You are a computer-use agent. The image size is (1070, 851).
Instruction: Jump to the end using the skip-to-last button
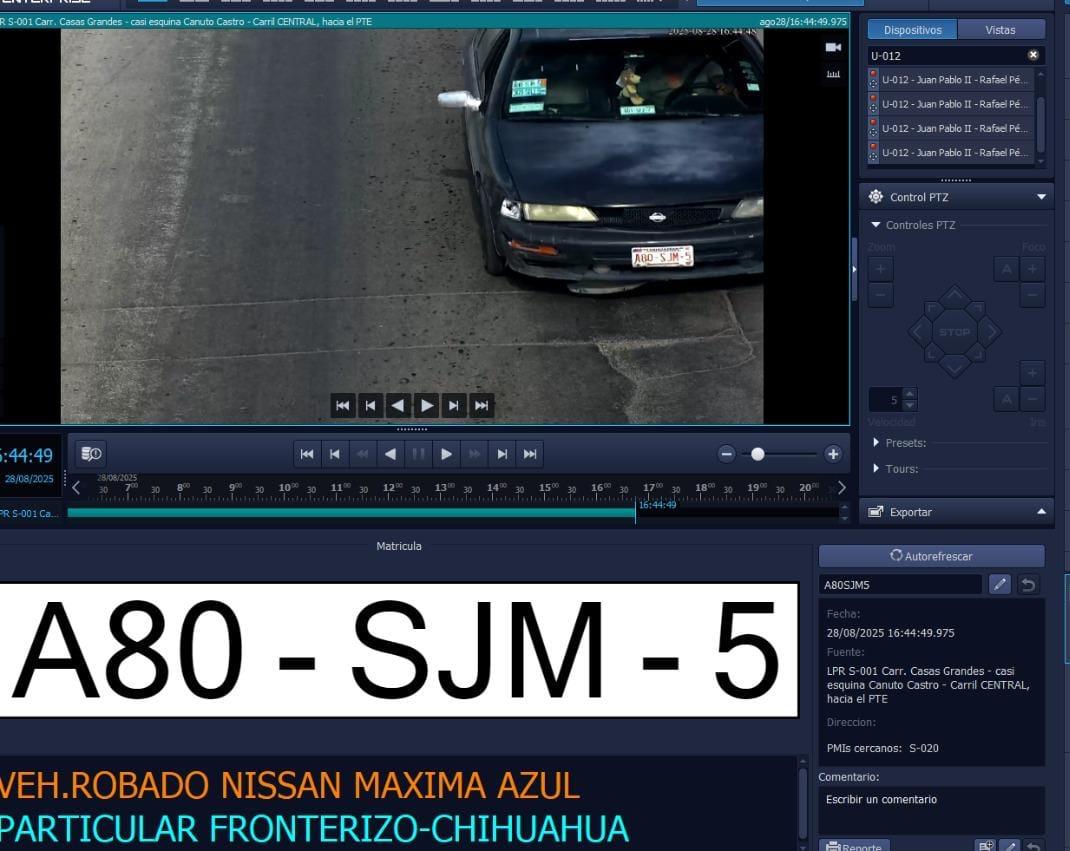point(530,454)
